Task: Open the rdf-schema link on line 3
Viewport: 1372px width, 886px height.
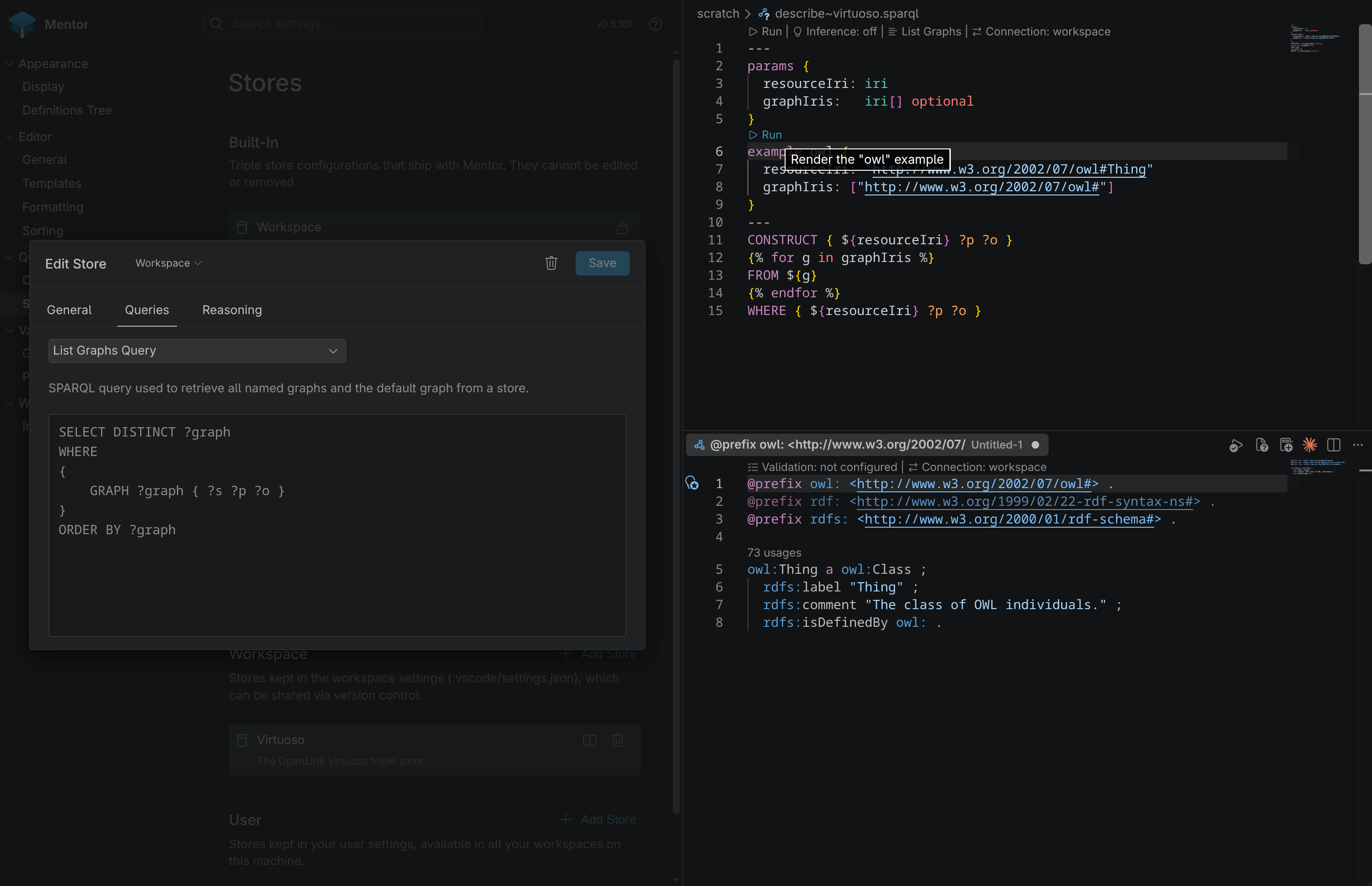Action: (1009, 519)
